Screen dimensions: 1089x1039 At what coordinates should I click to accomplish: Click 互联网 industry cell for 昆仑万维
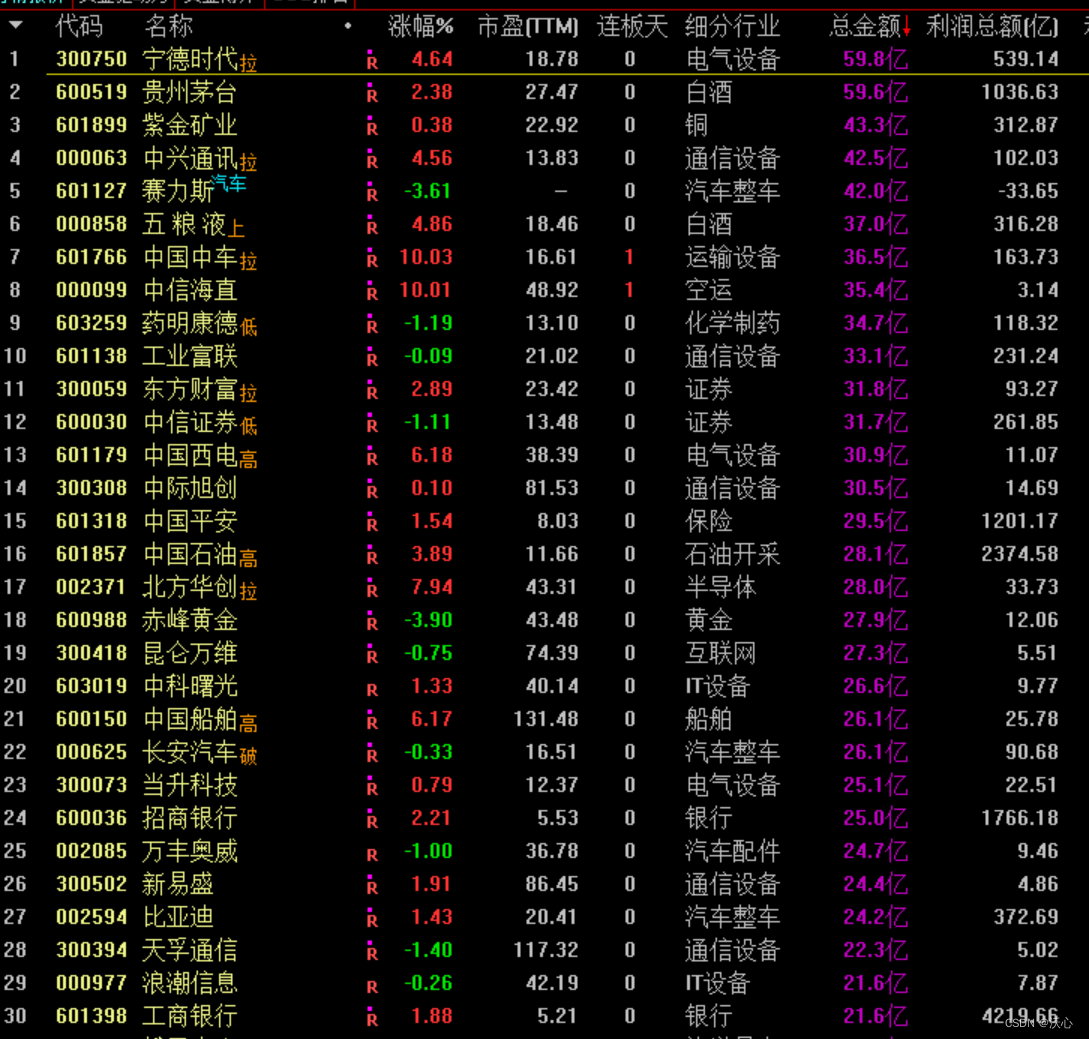click(720, 654)
